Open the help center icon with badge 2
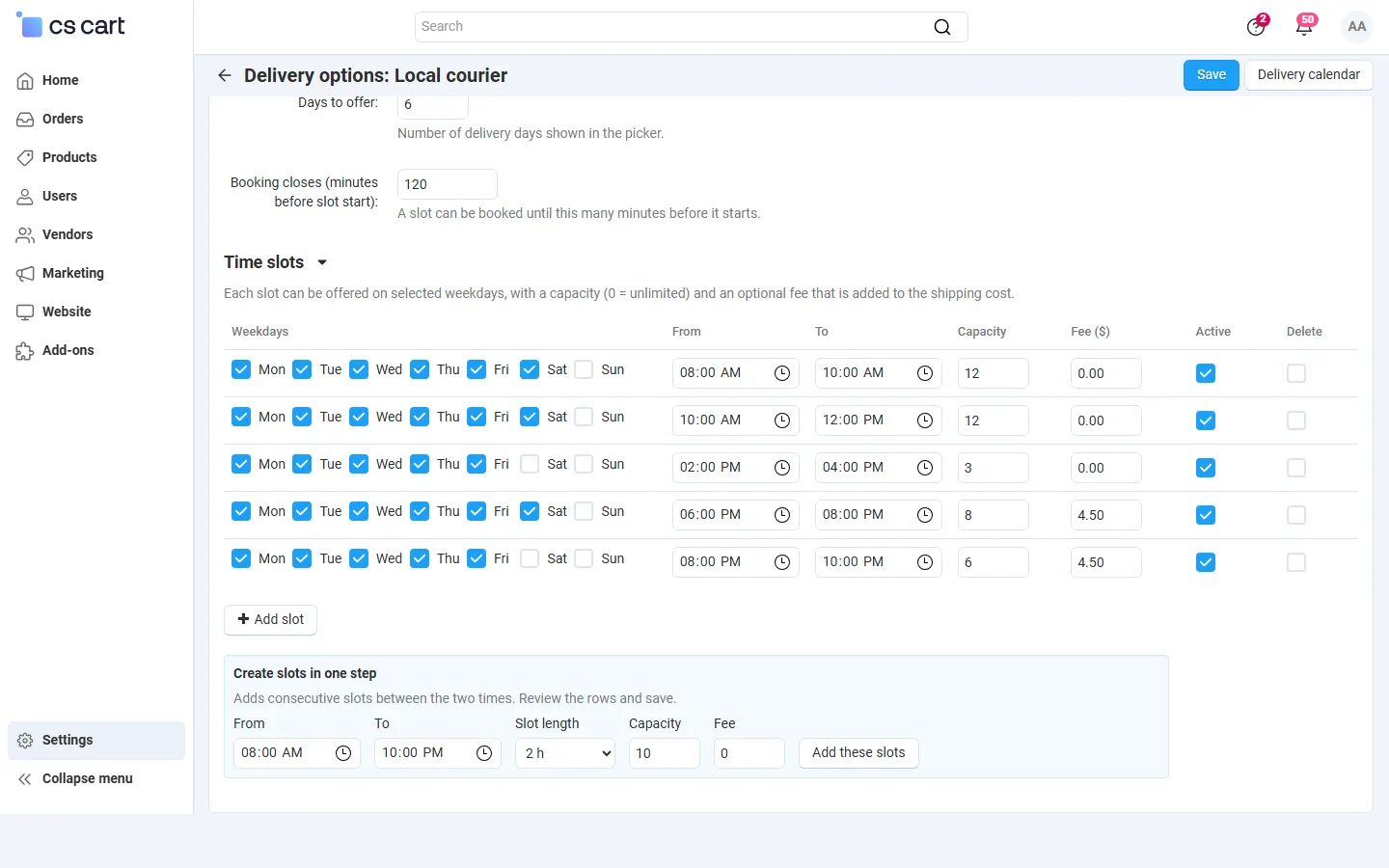 [1256, 26]
